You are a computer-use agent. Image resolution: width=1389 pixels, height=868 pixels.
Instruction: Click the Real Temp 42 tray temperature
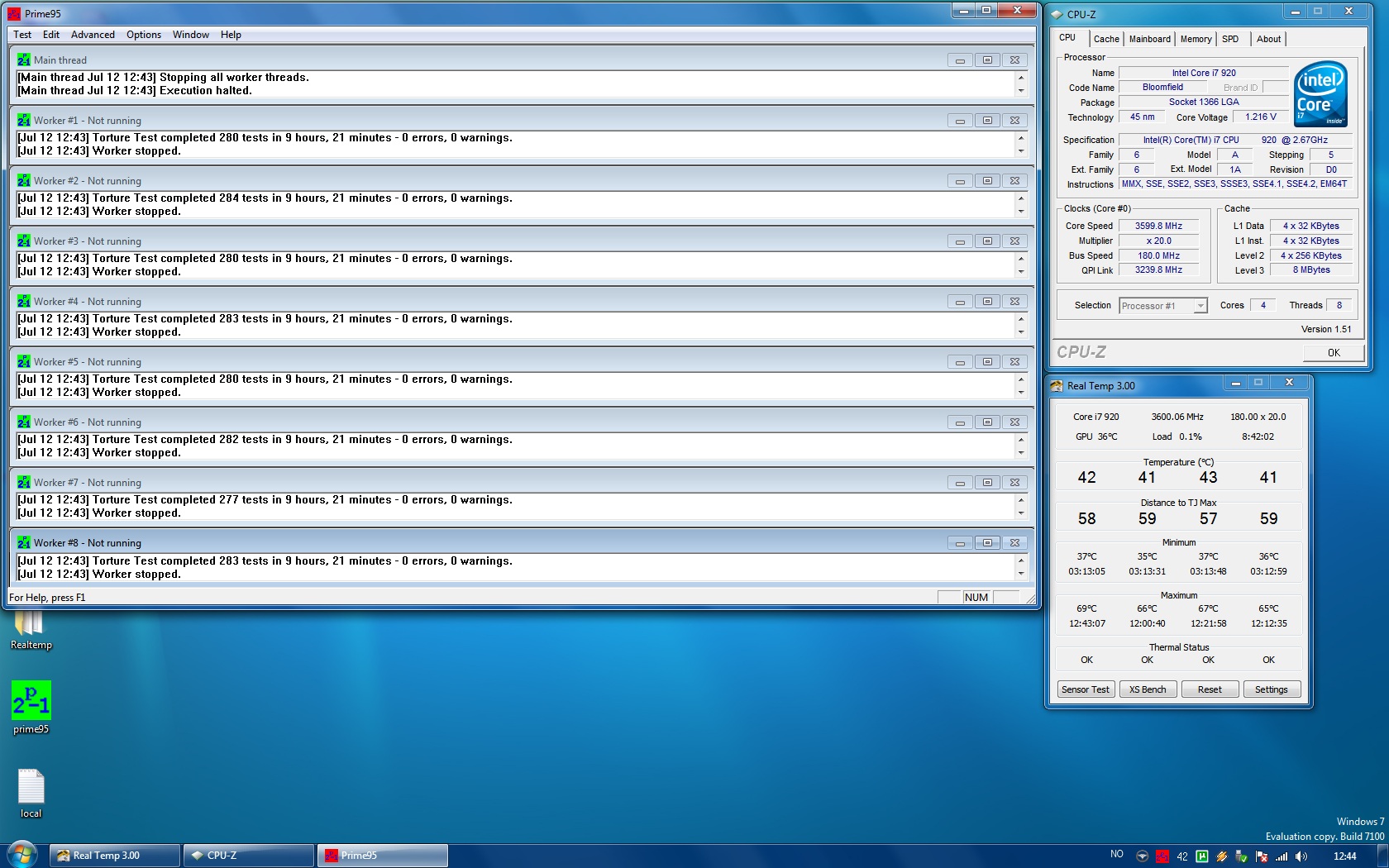point(1182,856)
